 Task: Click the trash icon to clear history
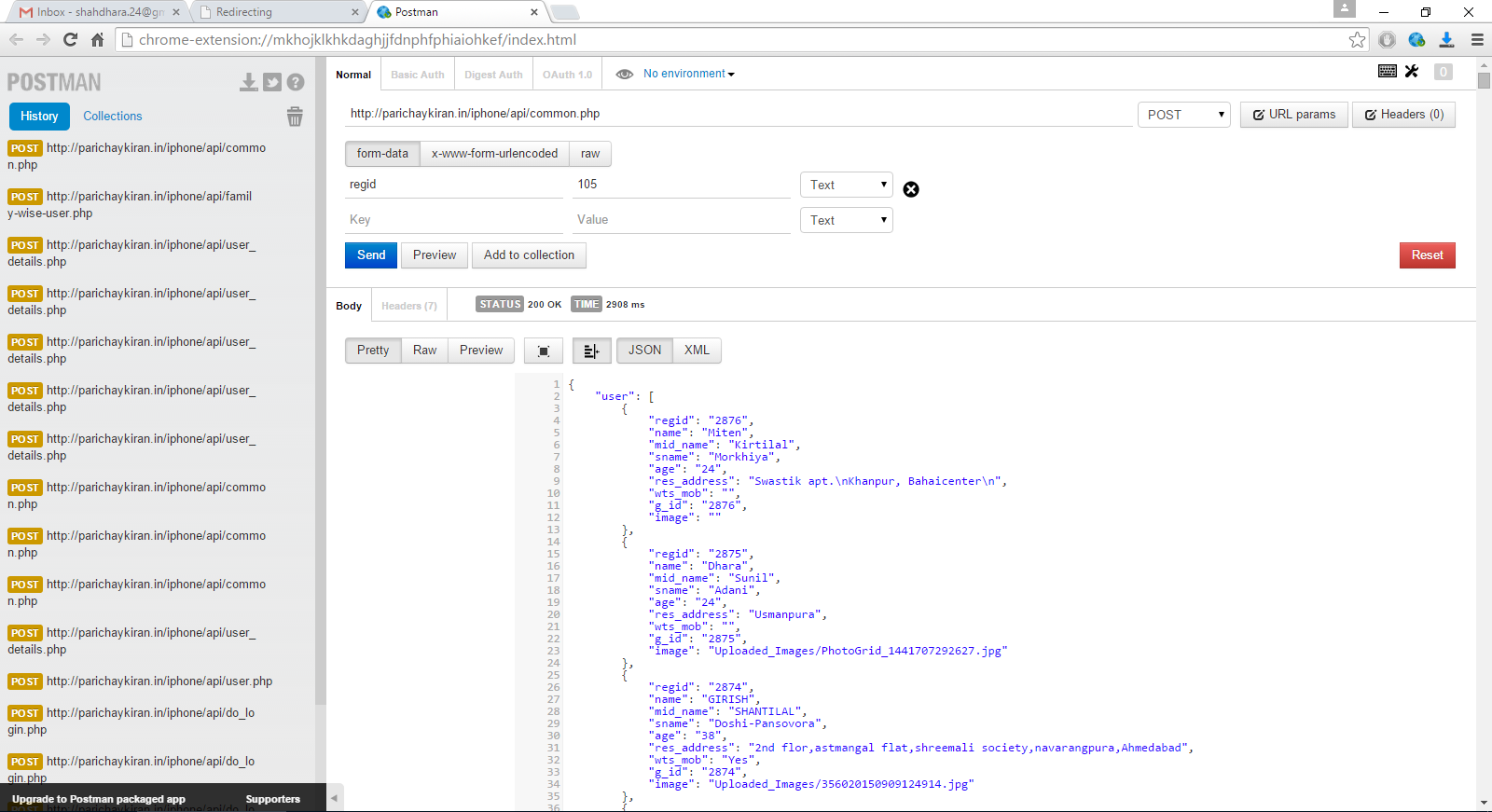coord(295,117)
